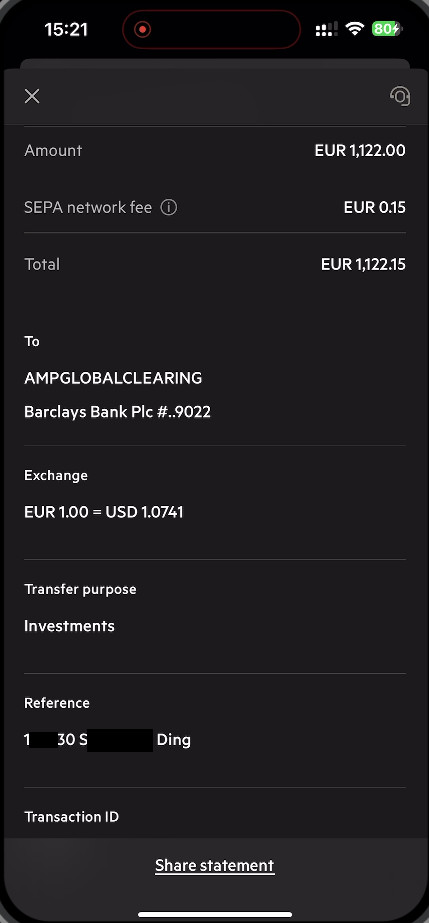Tap the home indicator bar
The image size is (429, 923).
coord(215,915)
